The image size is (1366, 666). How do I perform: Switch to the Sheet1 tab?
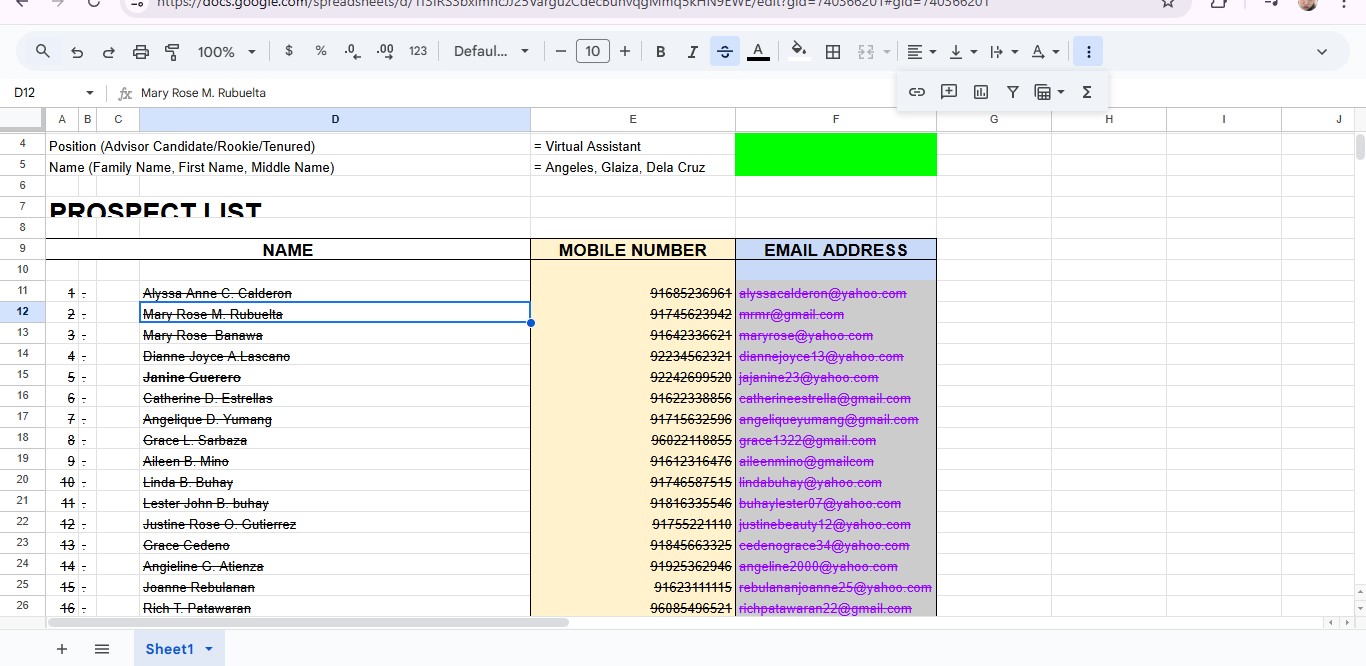(169, 649)
